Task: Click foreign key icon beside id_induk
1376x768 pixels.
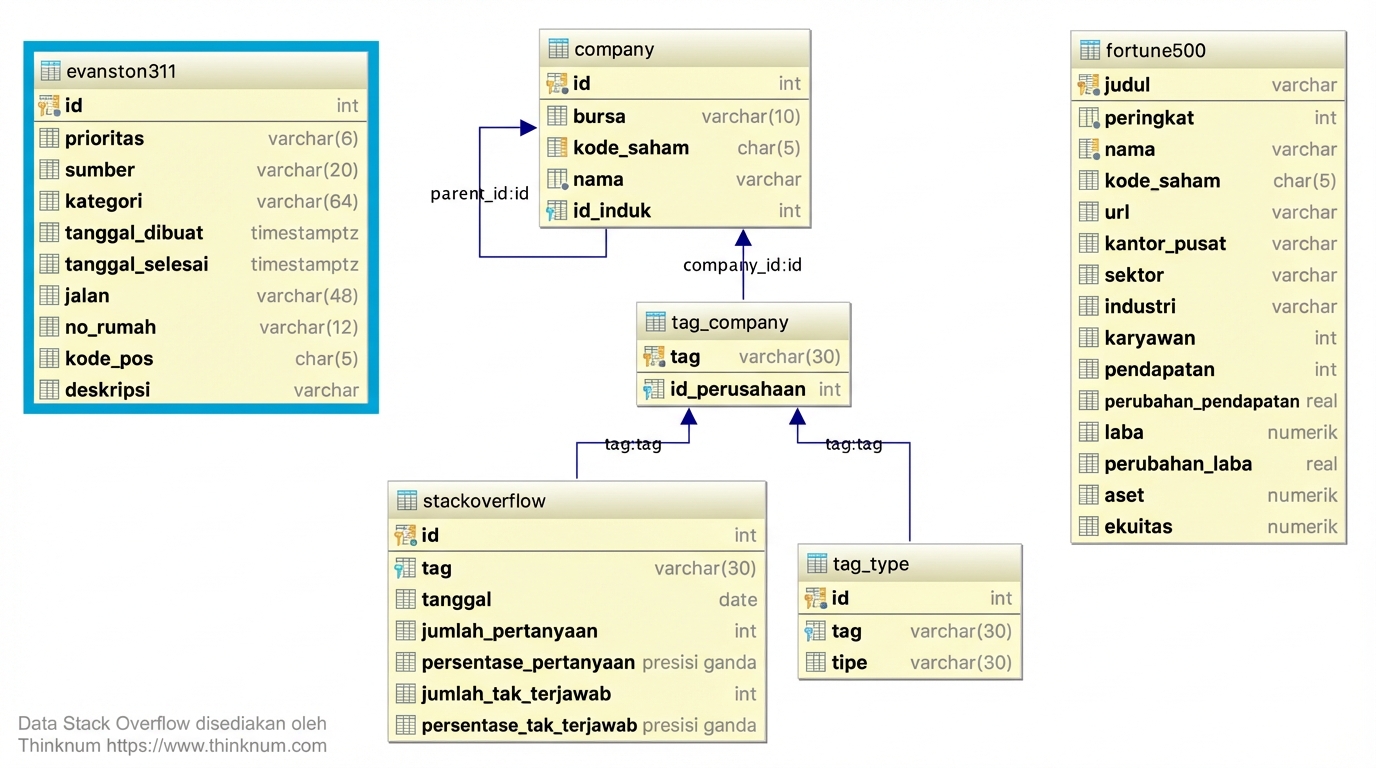Action: pyautogui.click(x=557, y=211)
